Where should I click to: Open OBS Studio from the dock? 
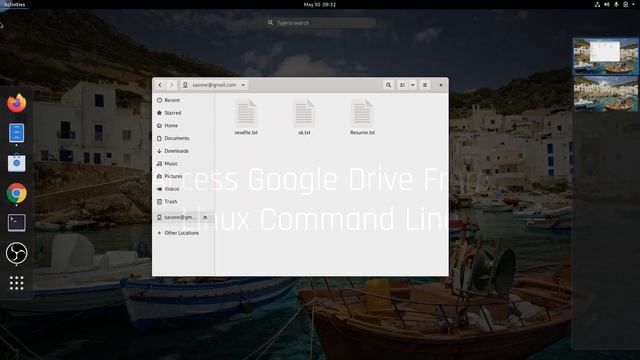tap(16, 253)
